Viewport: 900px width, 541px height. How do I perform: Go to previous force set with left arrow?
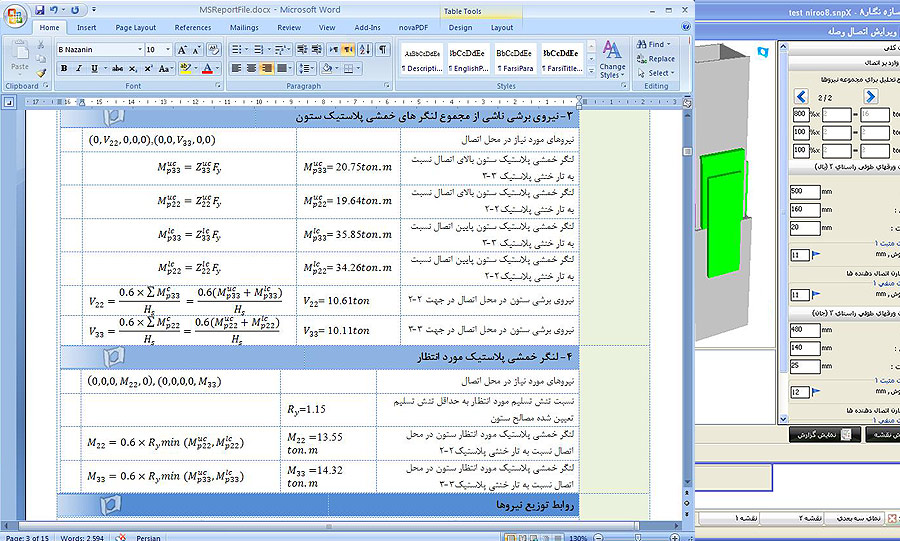click(x=801, y=97)
